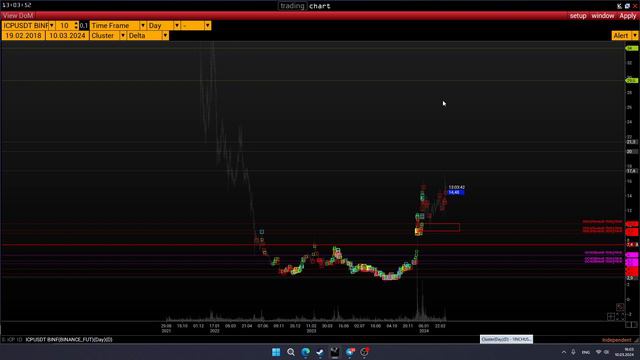Click the Apply button
Screen dimensions: 640x360
pos(628,16)
